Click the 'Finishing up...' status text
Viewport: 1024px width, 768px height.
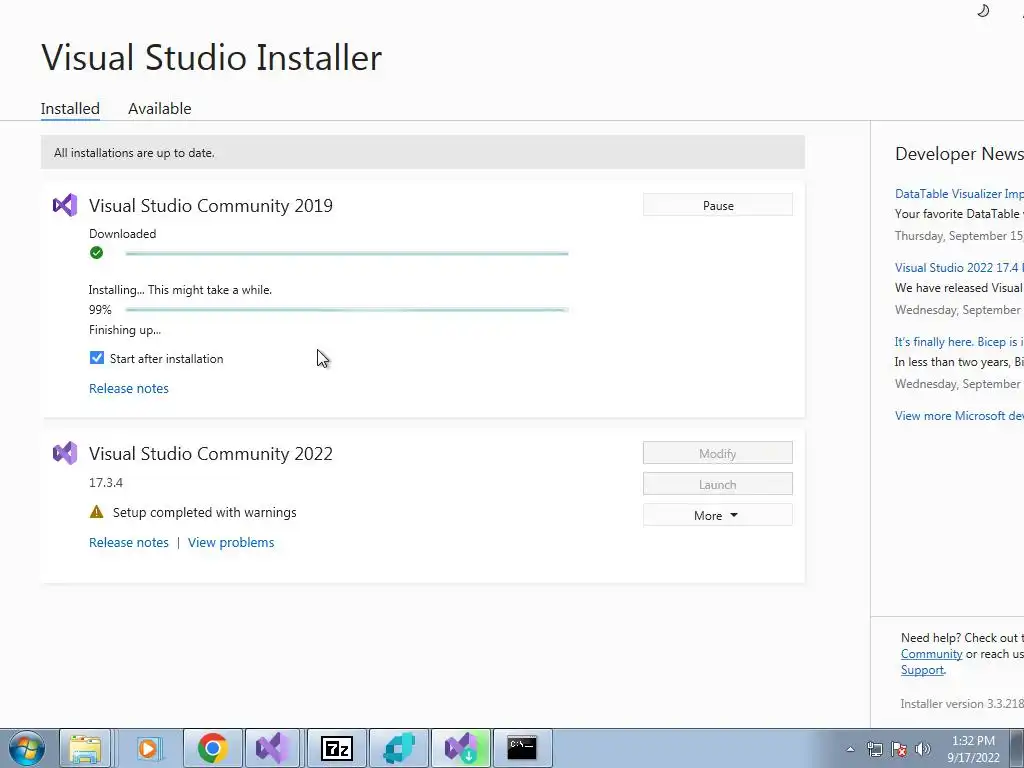pos(125,330)
